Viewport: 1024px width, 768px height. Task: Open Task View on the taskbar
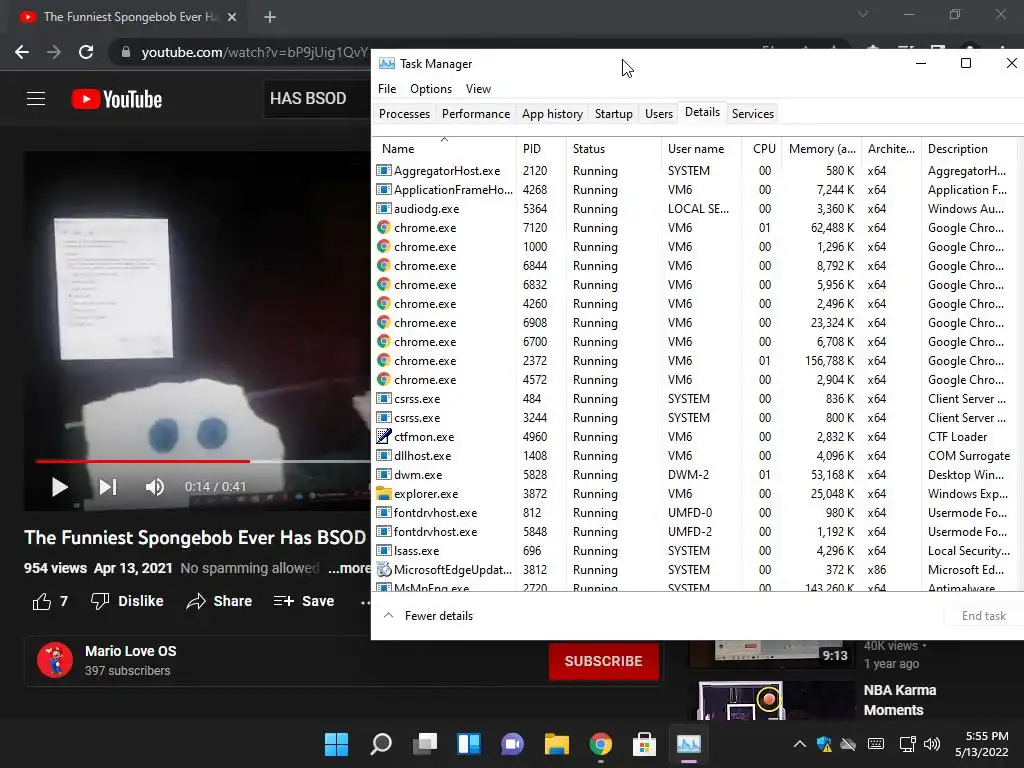tap(424, 744)
